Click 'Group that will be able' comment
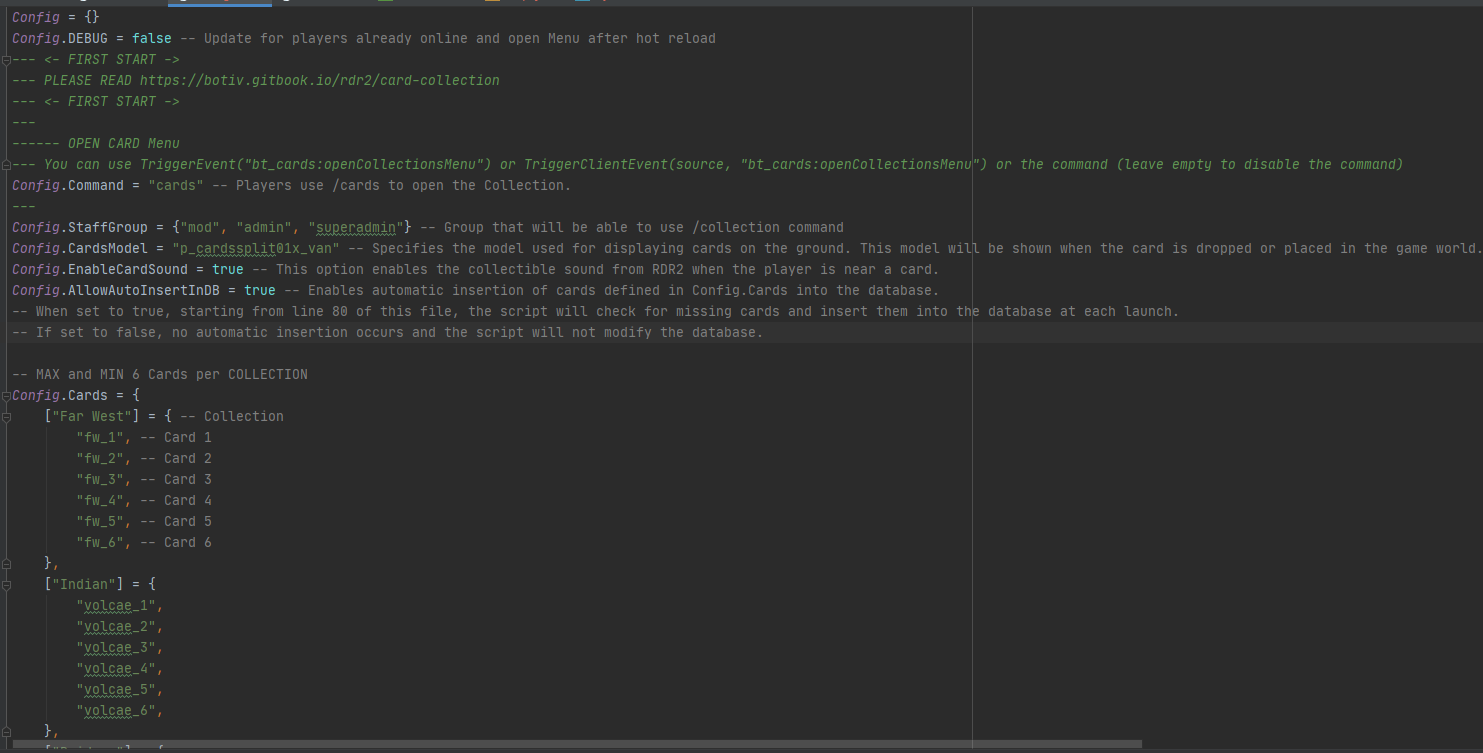Image resolution: width=1483 pixels, height=753 pixels. pyautogui.click(x=632, y=227)
